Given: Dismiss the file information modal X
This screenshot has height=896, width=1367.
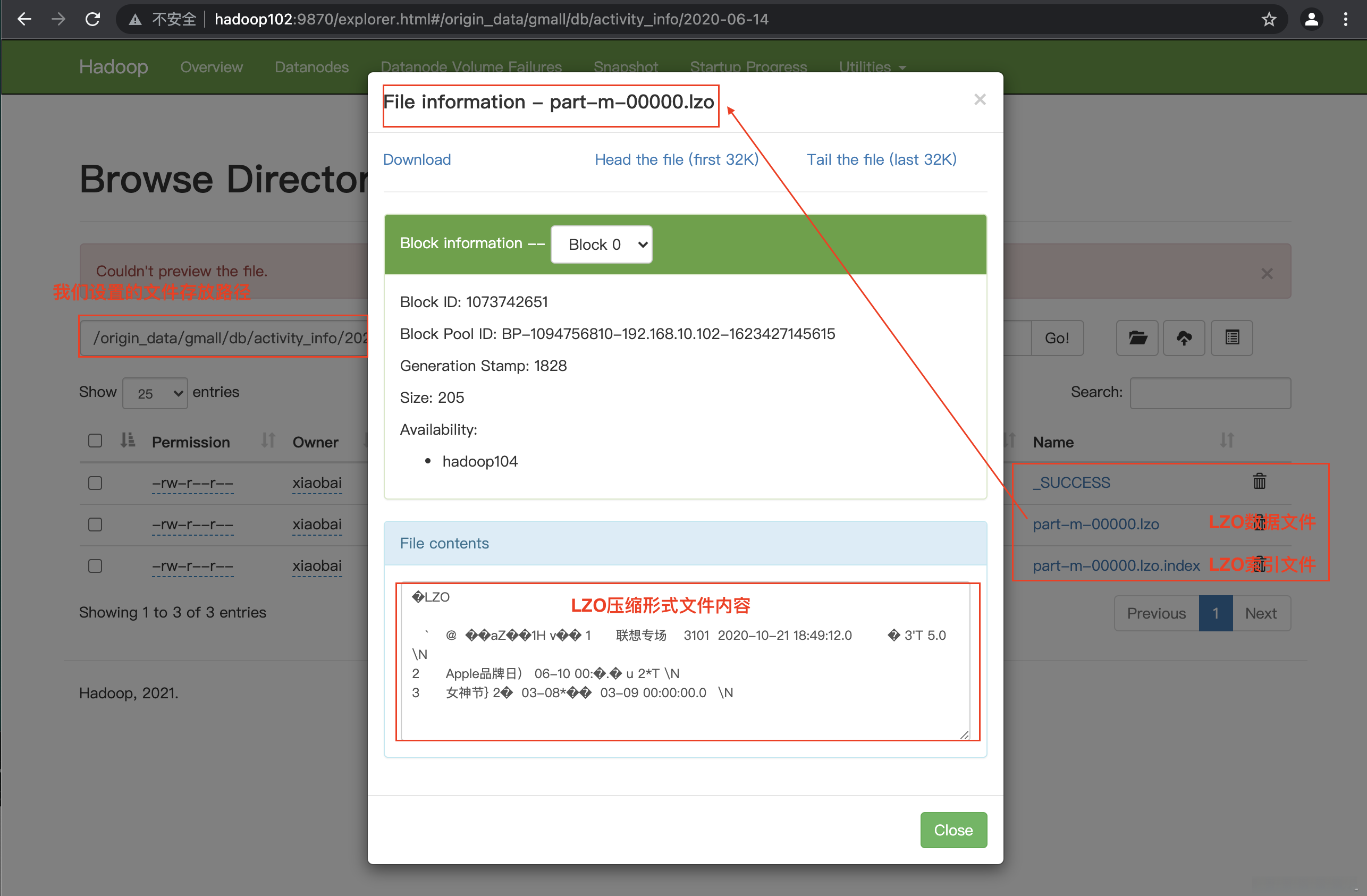Looking at the screenshot, I should [980, 100].
